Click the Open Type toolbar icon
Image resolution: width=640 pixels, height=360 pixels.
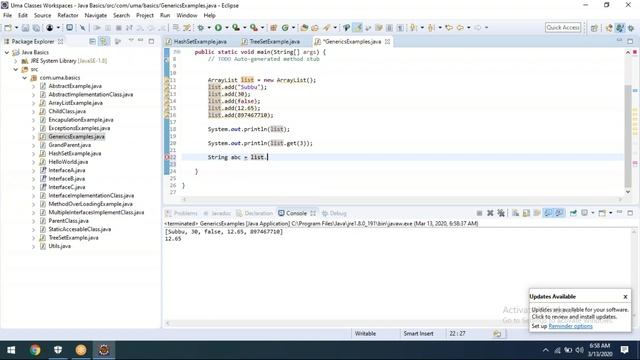(304, 28)
